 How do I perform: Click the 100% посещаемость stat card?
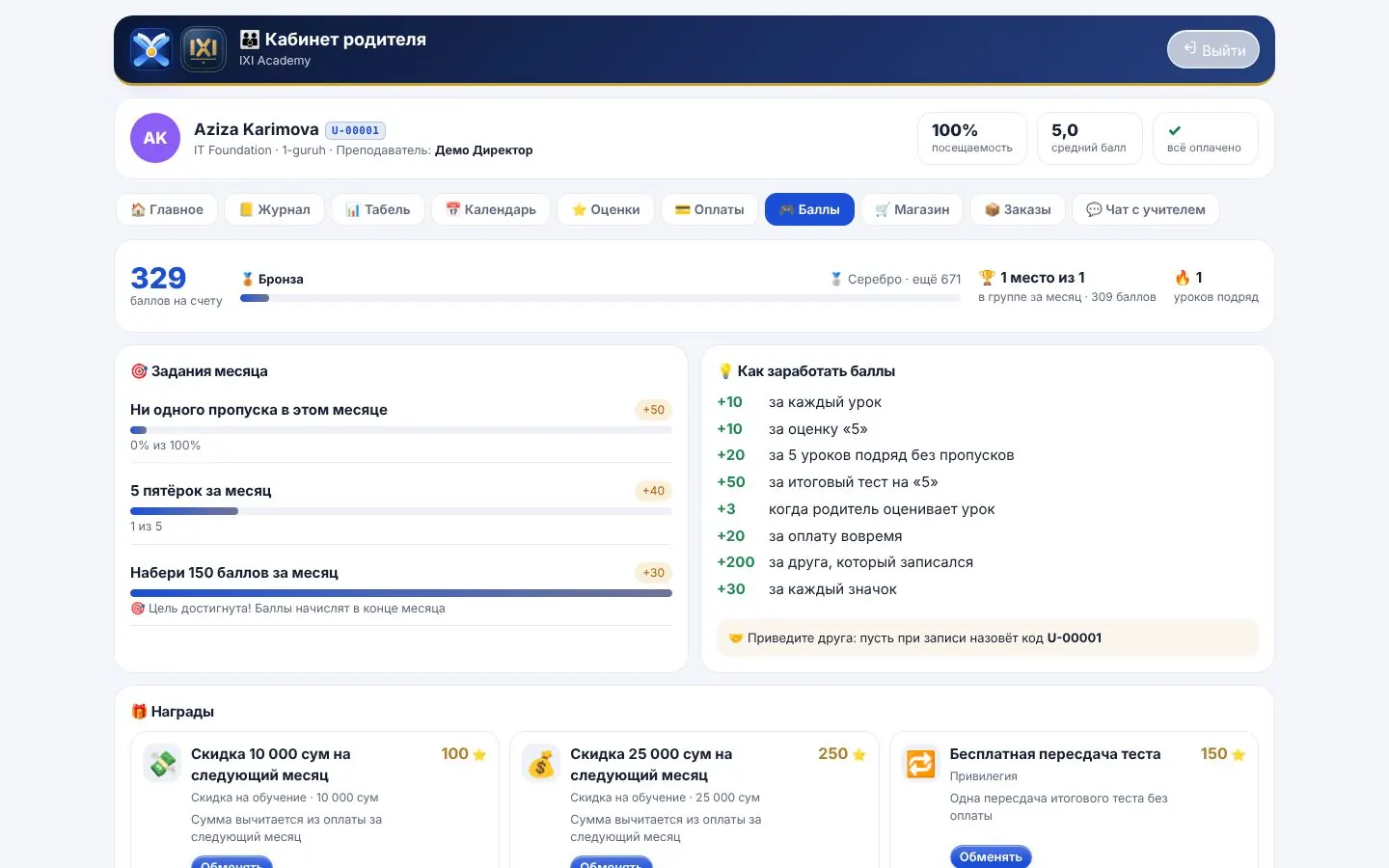[x=972, y=138]
